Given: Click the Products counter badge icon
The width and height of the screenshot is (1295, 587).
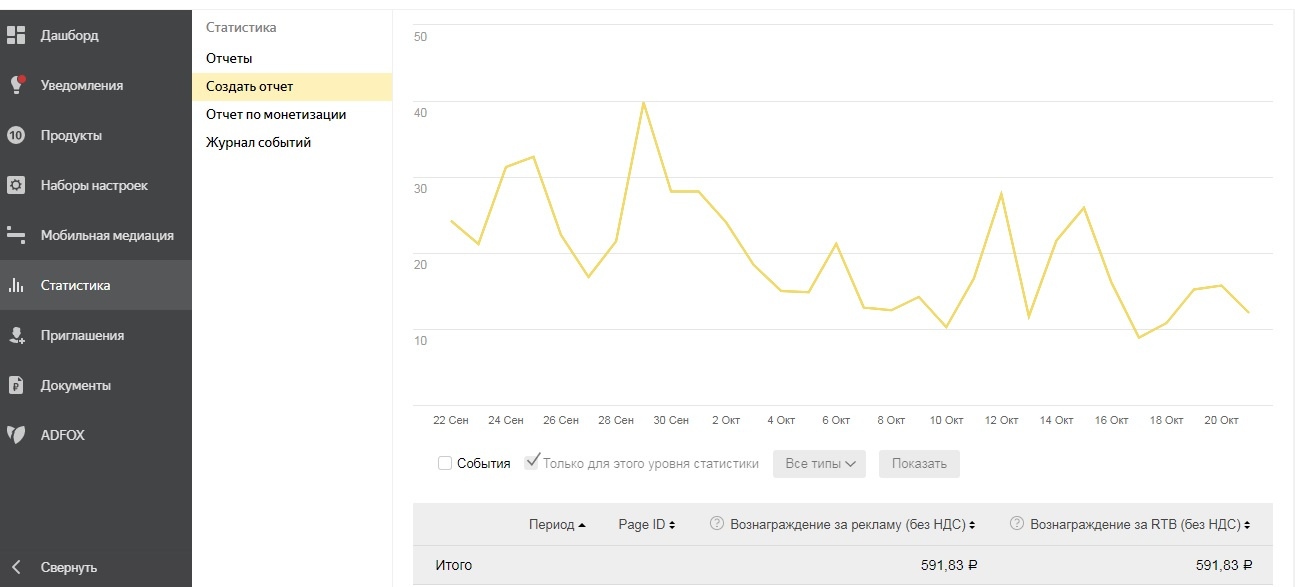Looking at the screenshot, I should (16, 135).
